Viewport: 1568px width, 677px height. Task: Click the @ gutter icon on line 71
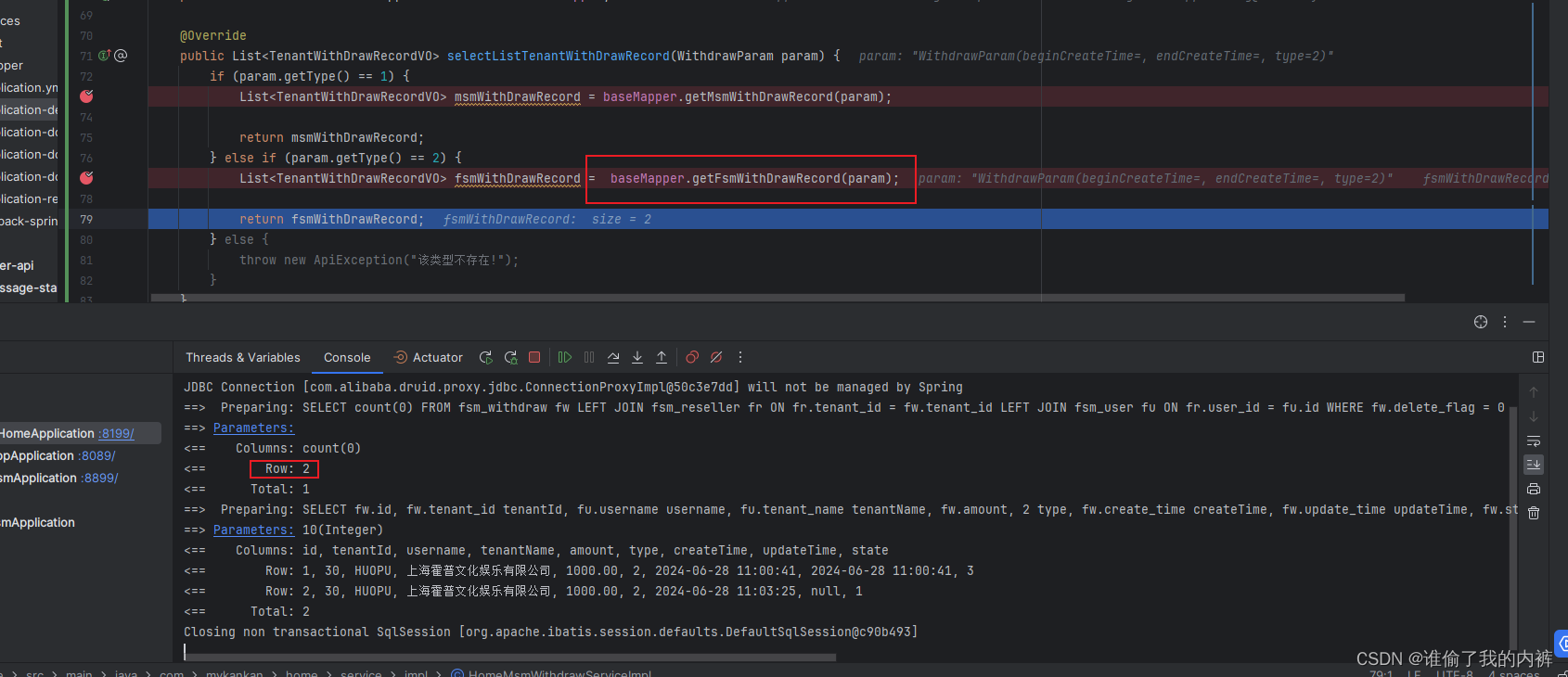[121, 56]
